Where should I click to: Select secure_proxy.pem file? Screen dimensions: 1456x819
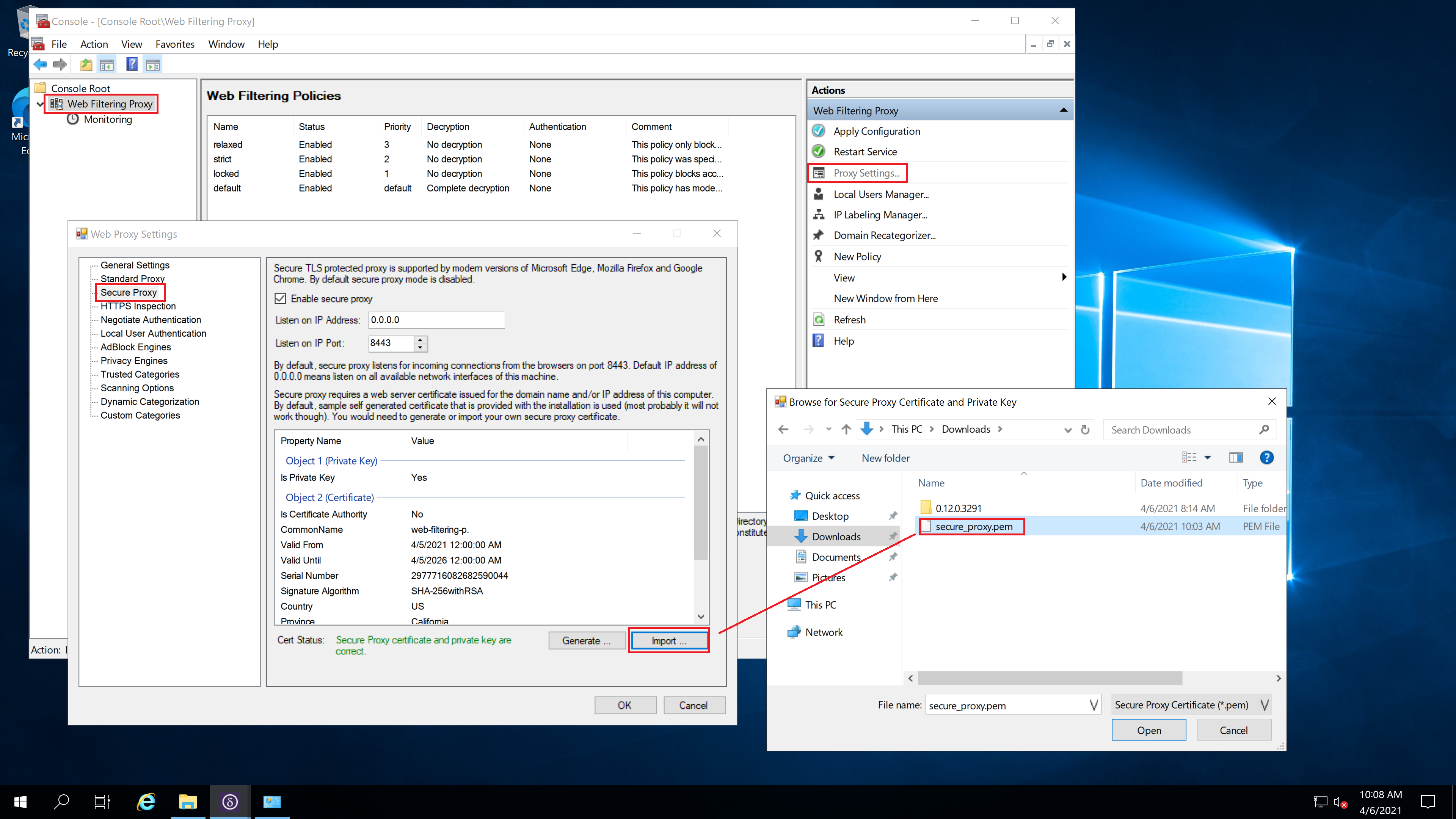(x=973, y=526)
